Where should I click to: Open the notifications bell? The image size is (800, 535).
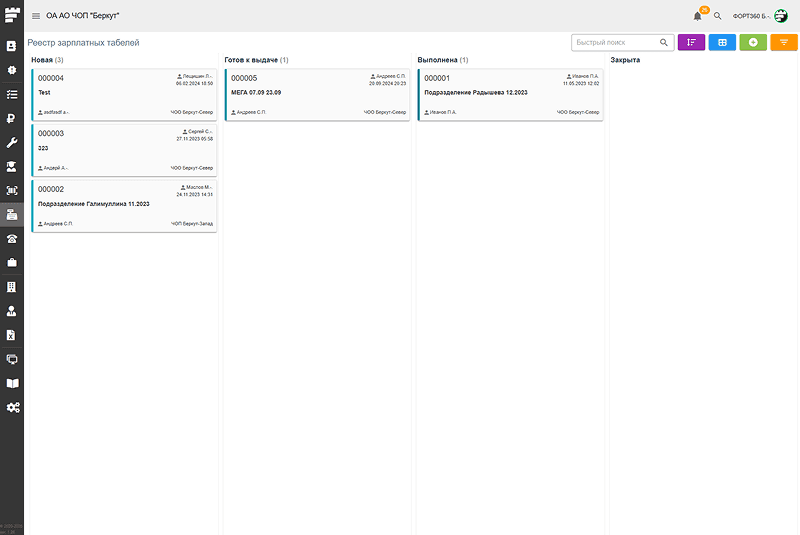click(x=697, y=16)
